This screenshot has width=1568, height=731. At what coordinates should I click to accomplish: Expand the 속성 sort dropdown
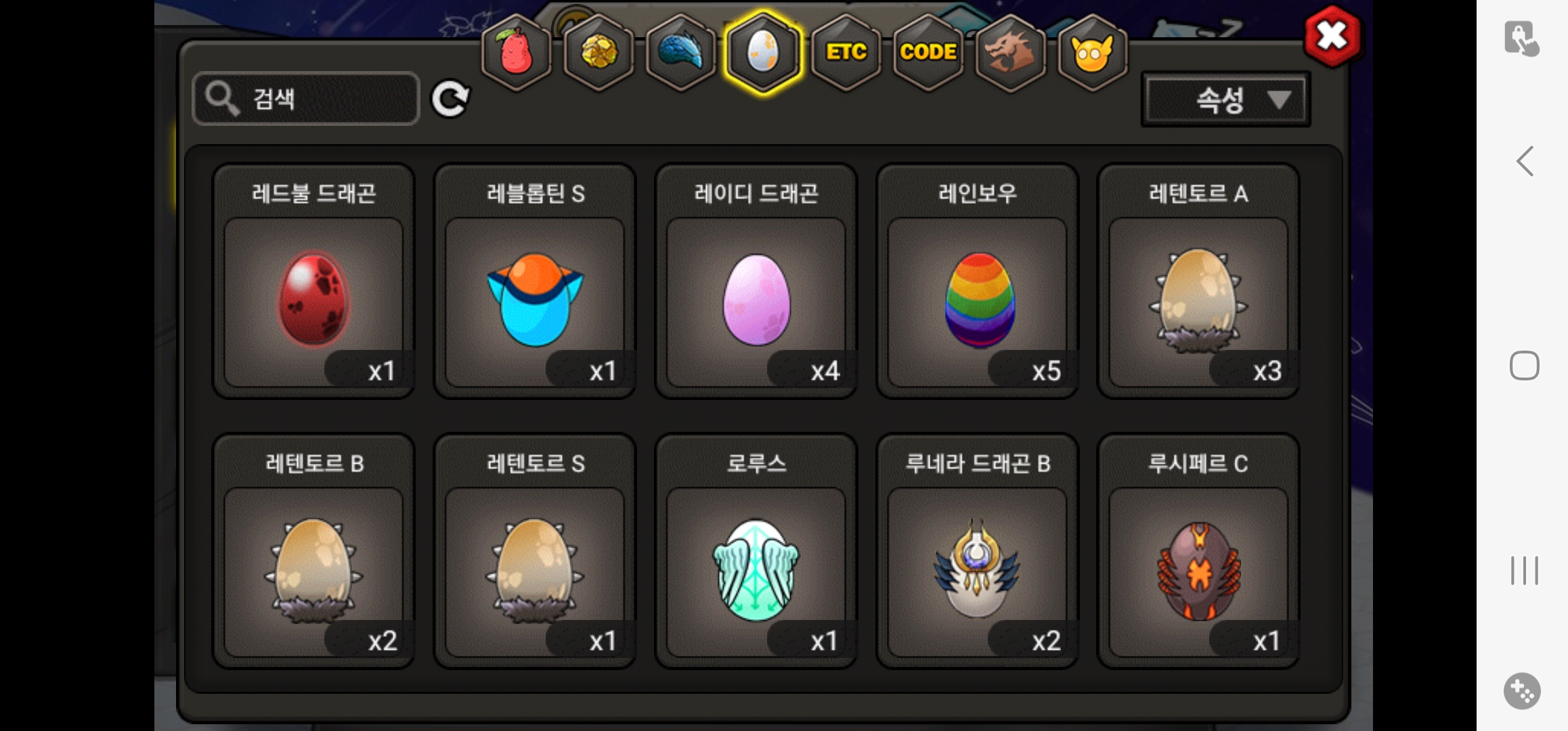(1225, 100)
